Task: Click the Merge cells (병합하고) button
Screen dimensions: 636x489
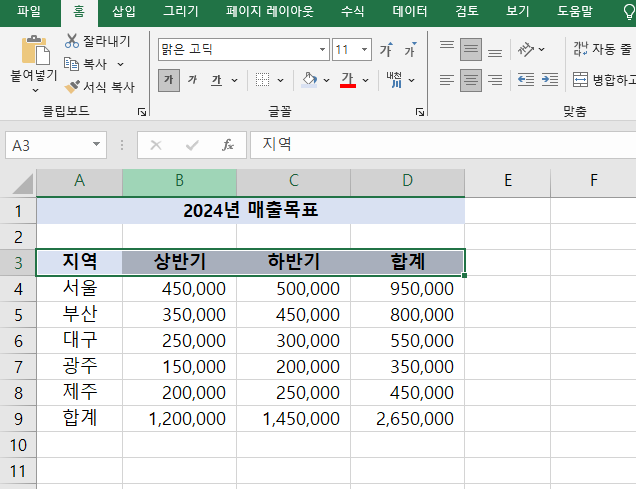Action: click(x=604, y=80)
